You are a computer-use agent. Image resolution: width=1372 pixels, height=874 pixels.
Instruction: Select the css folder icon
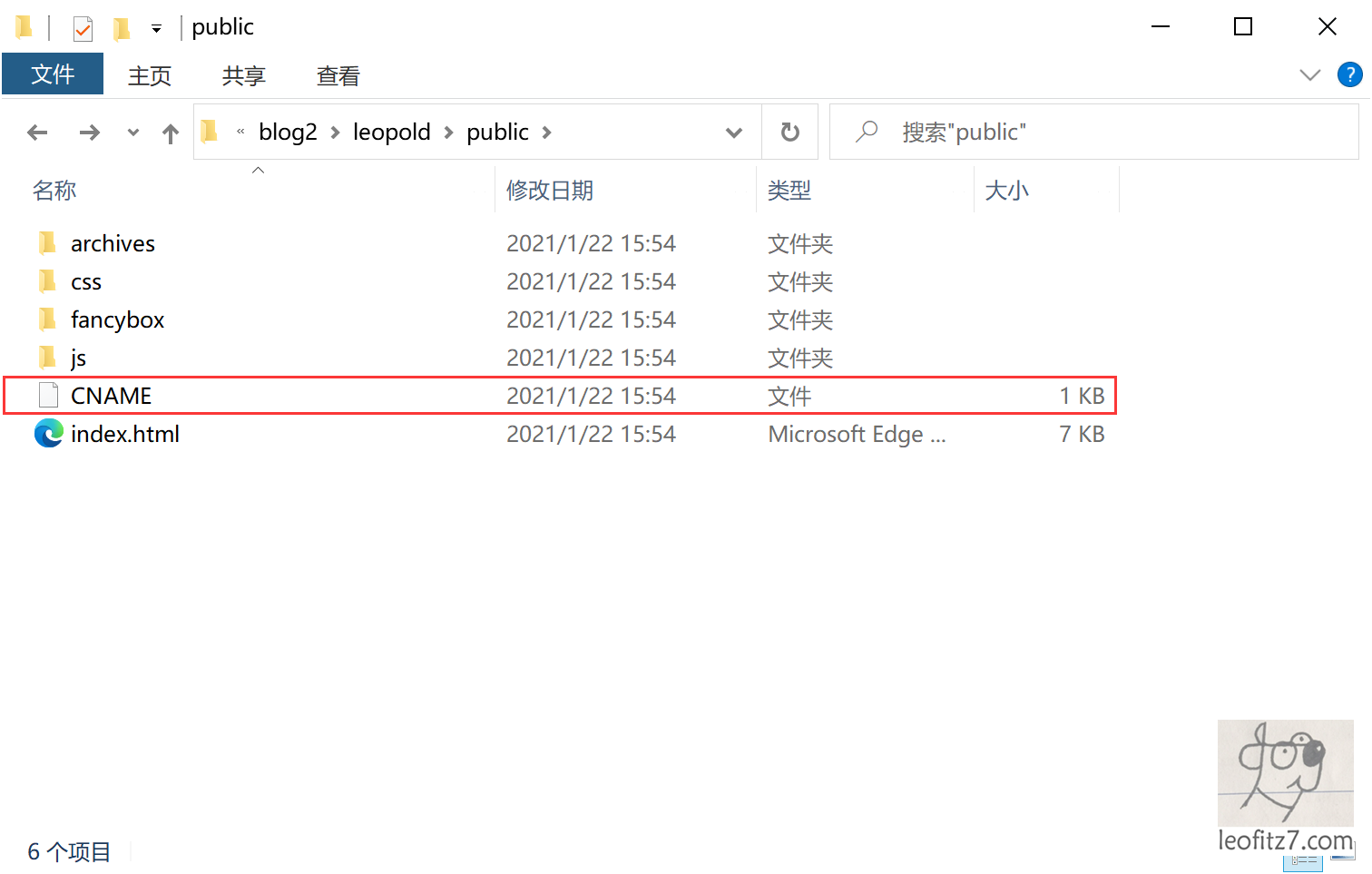tap(47, 281)
